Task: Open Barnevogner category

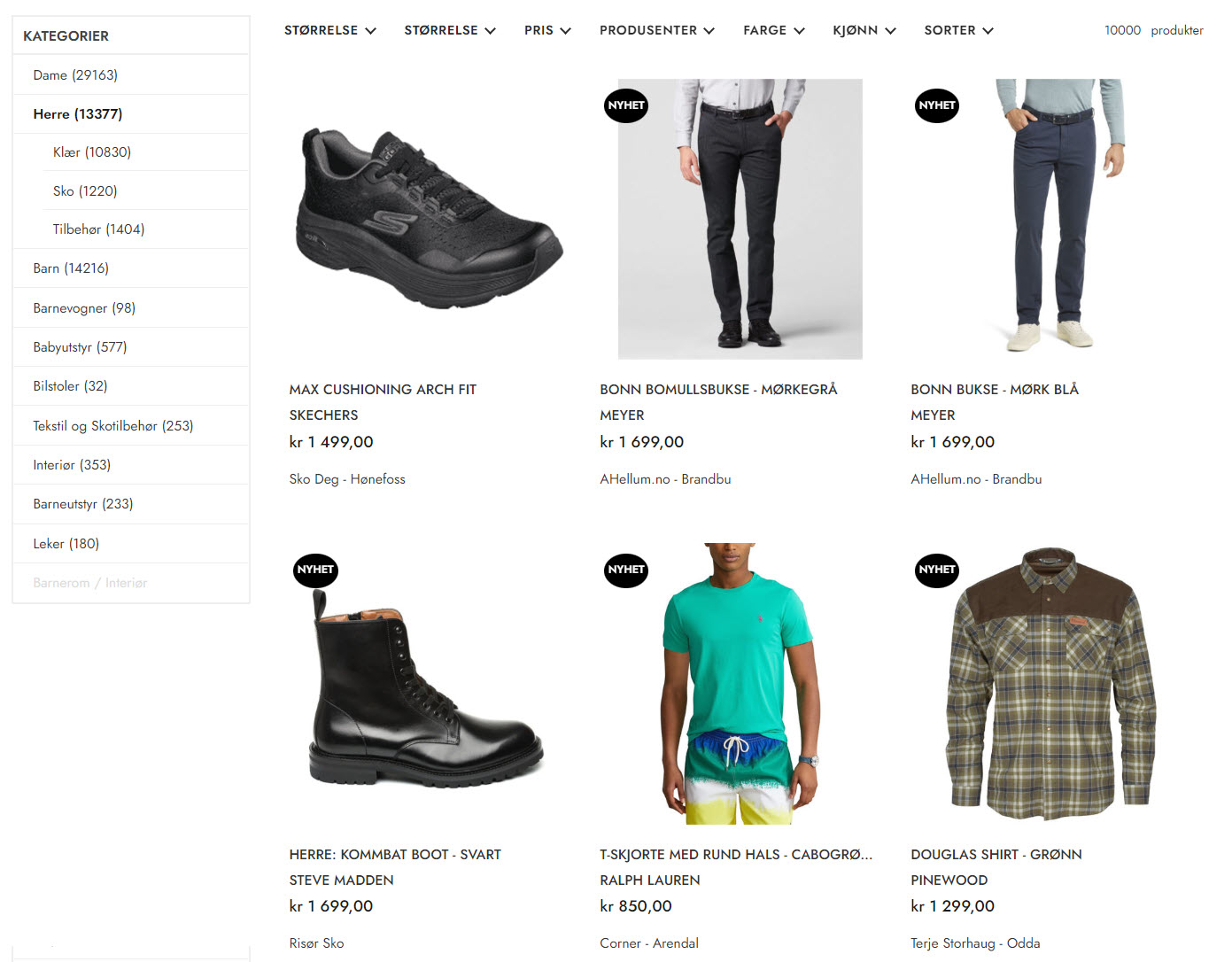Action: (84, 308)
